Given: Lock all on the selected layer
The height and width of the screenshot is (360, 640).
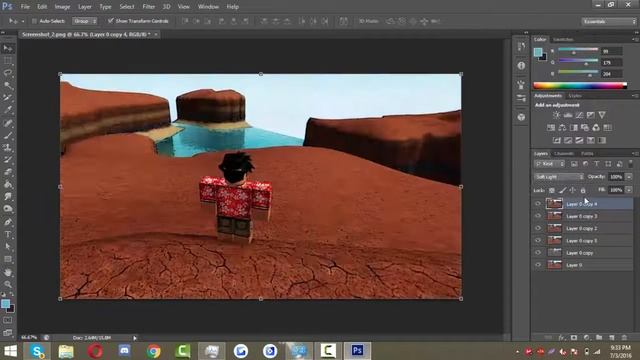Looking at the screenshot, I should [583, 190].
